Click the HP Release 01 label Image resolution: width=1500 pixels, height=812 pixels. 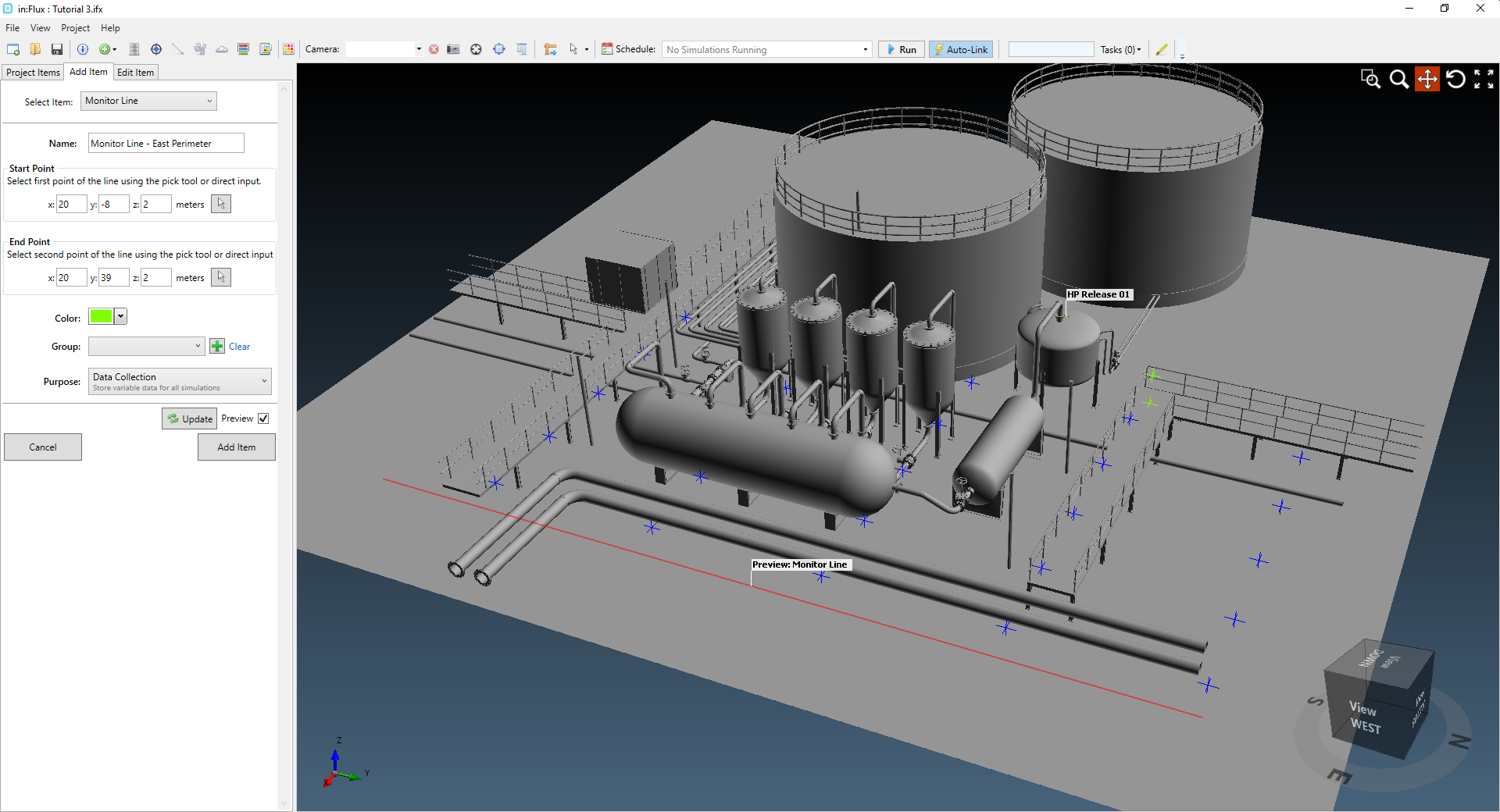[1098, 294]
